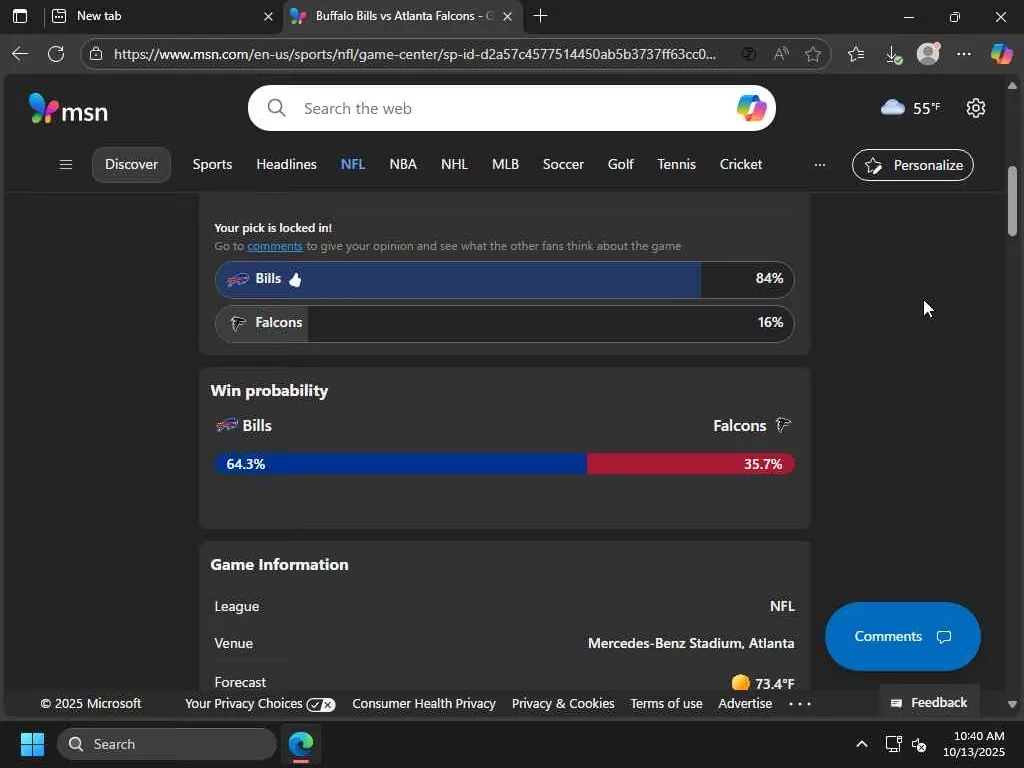Click the Bills 64.3% win probability bar
Image resolution: width=1024 pixels, height=768 pixels.
pos(400,464)
